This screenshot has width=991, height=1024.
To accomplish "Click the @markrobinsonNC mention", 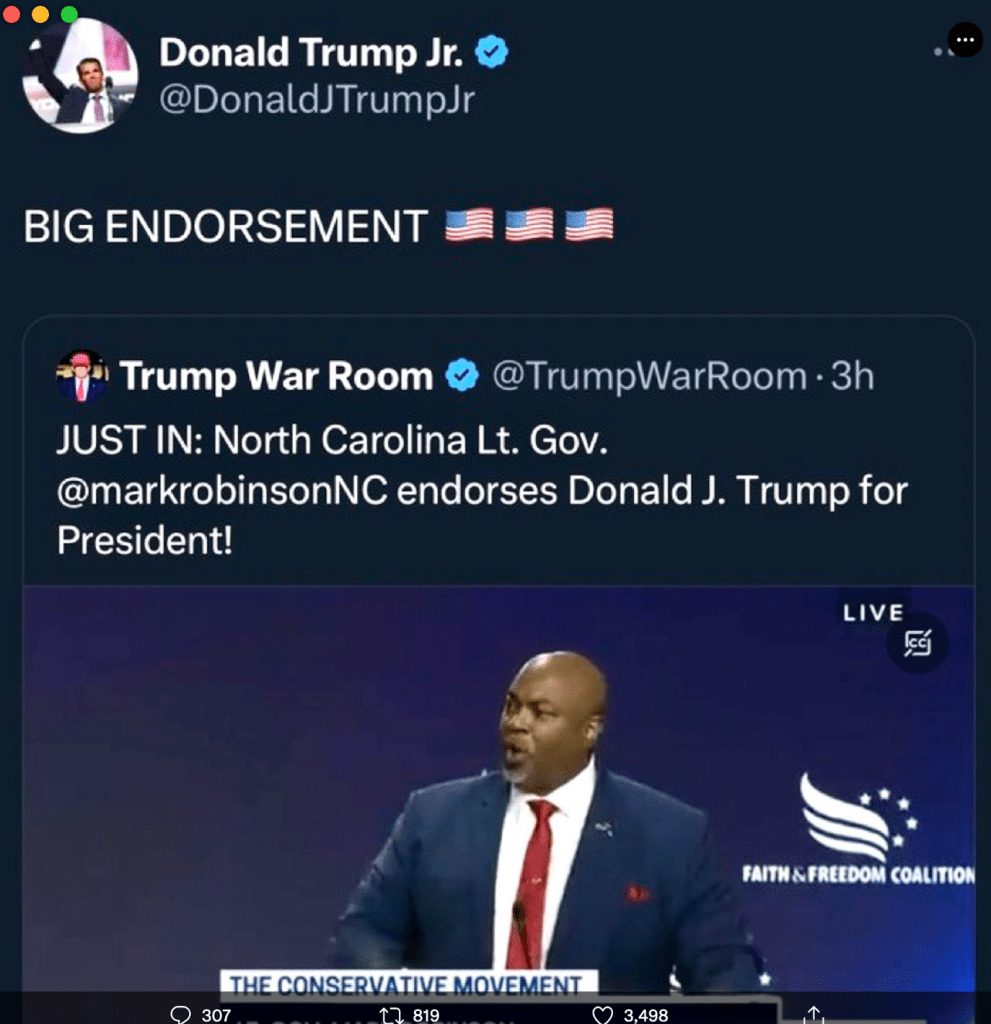I will point(222,491).
